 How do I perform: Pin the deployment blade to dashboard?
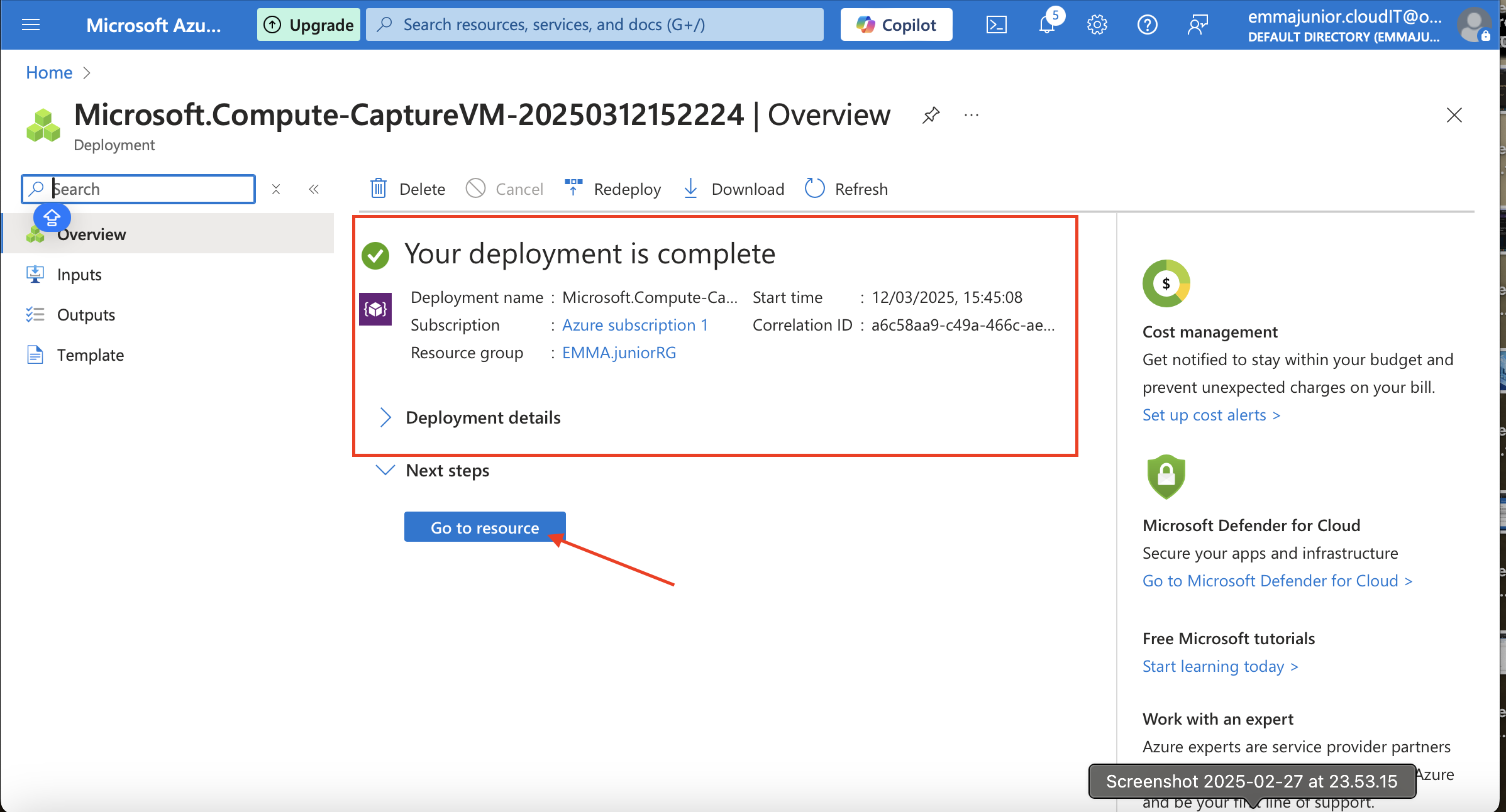931,115
